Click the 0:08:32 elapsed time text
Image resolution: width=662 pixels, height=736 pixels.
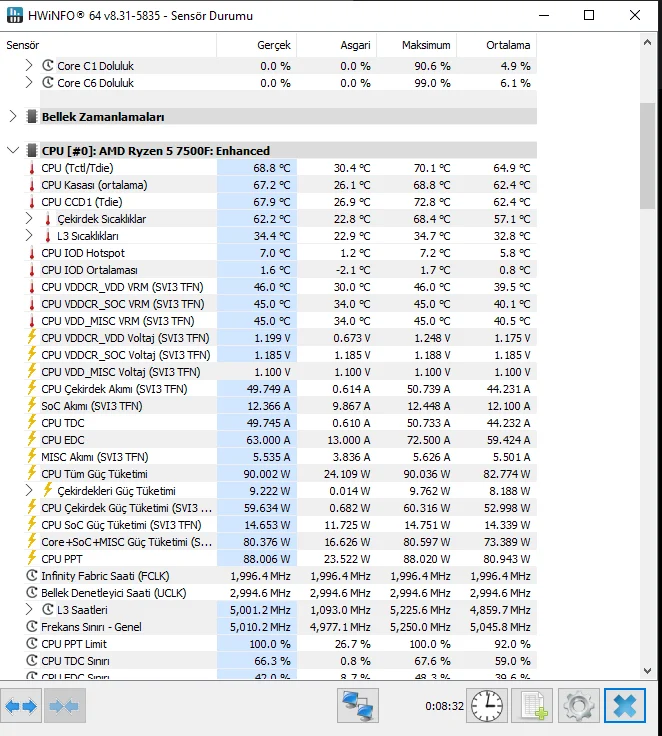point(444,706)
